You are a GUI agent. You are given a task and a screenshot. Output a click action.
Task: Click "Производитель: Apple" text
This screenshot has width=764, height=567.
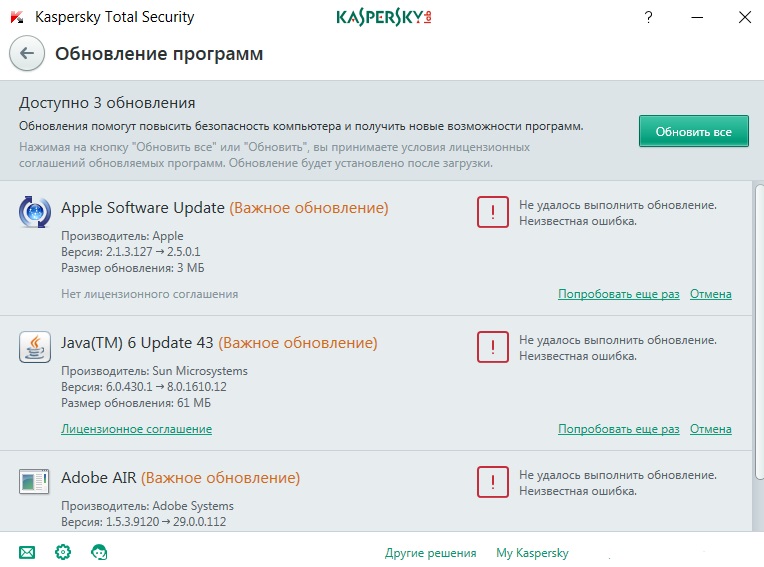(x=122, y=236)
